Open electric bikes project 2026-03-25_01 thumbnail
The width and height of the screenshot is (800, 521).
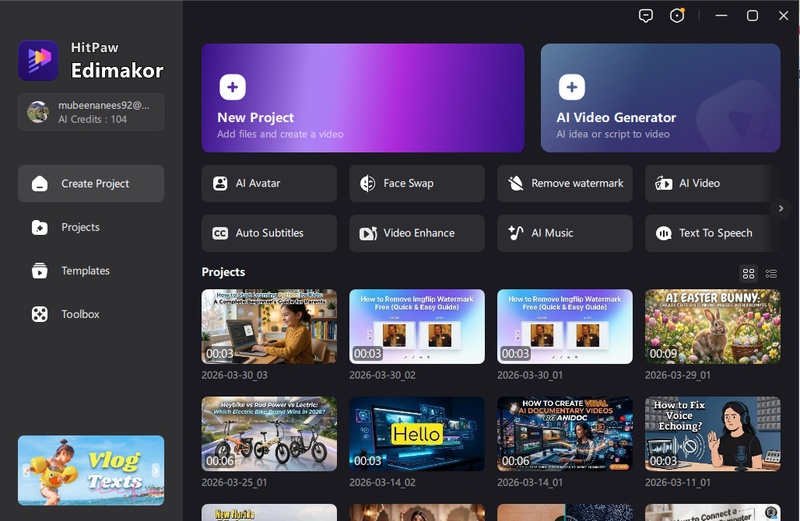tap(269, 434)
